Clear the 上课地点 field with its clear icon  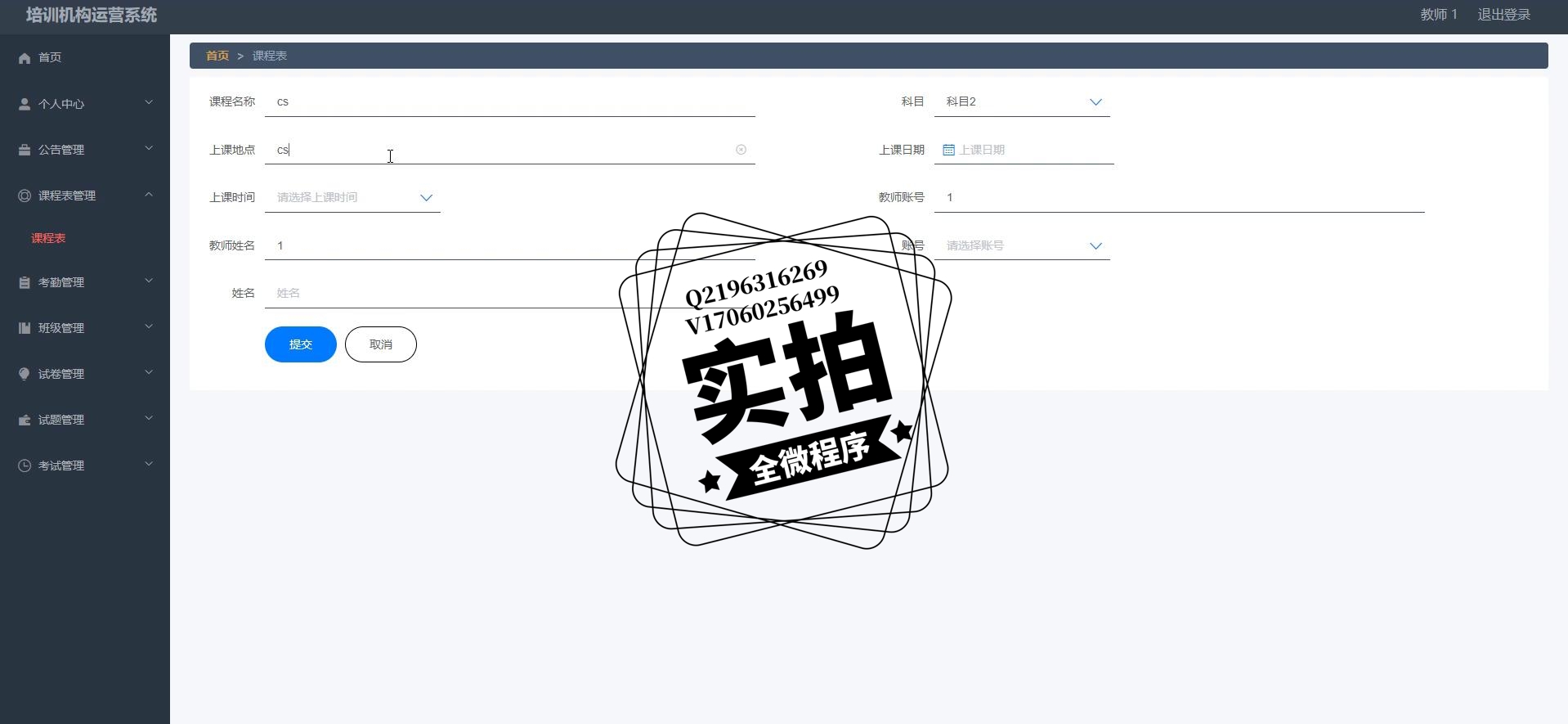click(x=741, y=150)
